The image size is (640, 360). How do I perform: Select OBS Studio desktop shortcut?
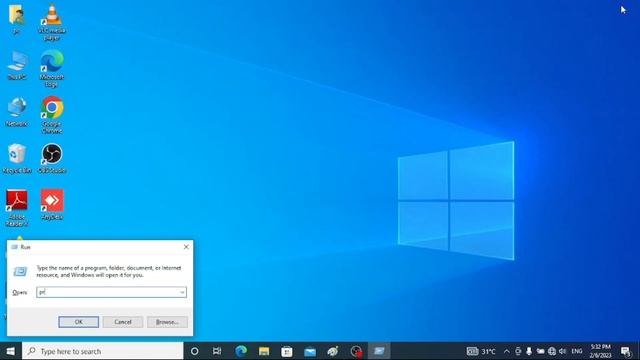52,158
